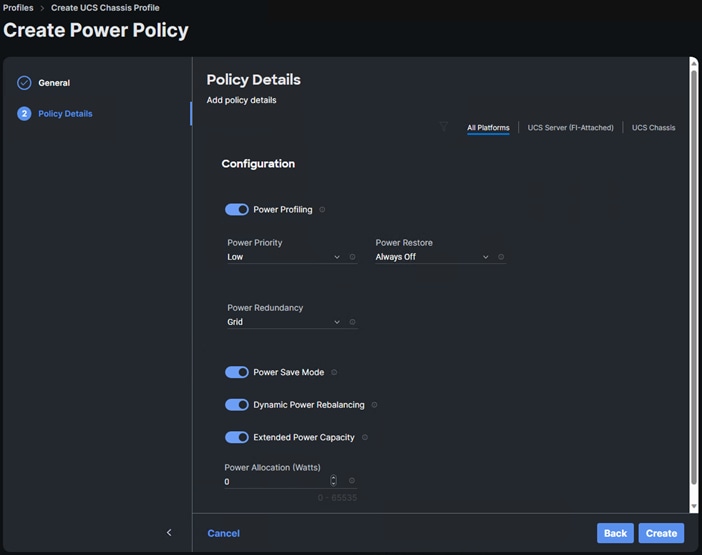Click the Power Profiling info icon

[x=322, y=209]
